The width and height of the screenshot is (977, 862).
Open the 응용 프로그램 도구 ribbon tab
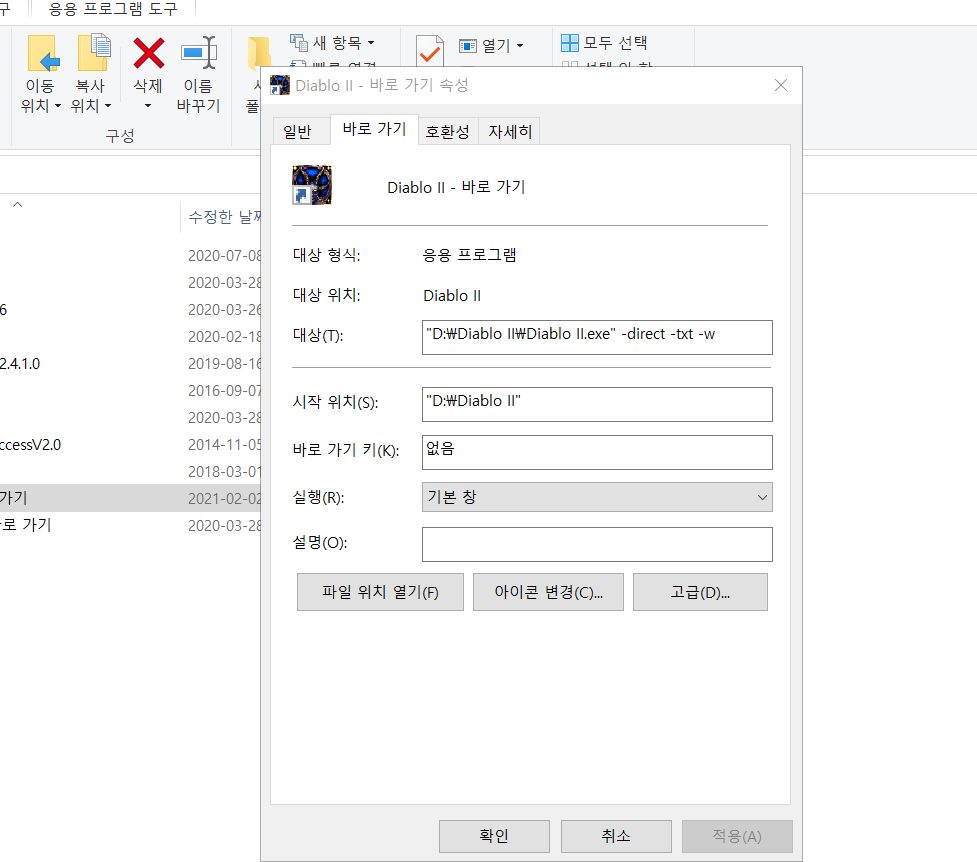[113, 9]
